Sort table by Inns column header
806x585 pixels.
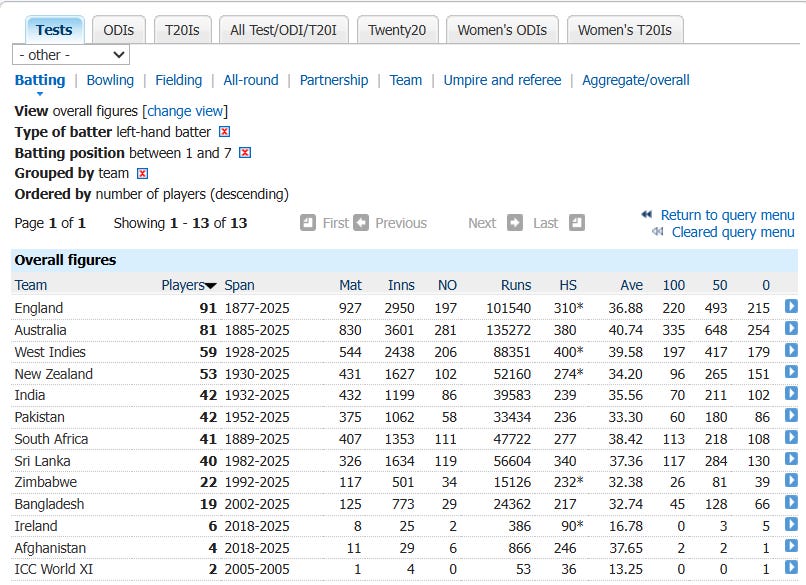(401, 285)
